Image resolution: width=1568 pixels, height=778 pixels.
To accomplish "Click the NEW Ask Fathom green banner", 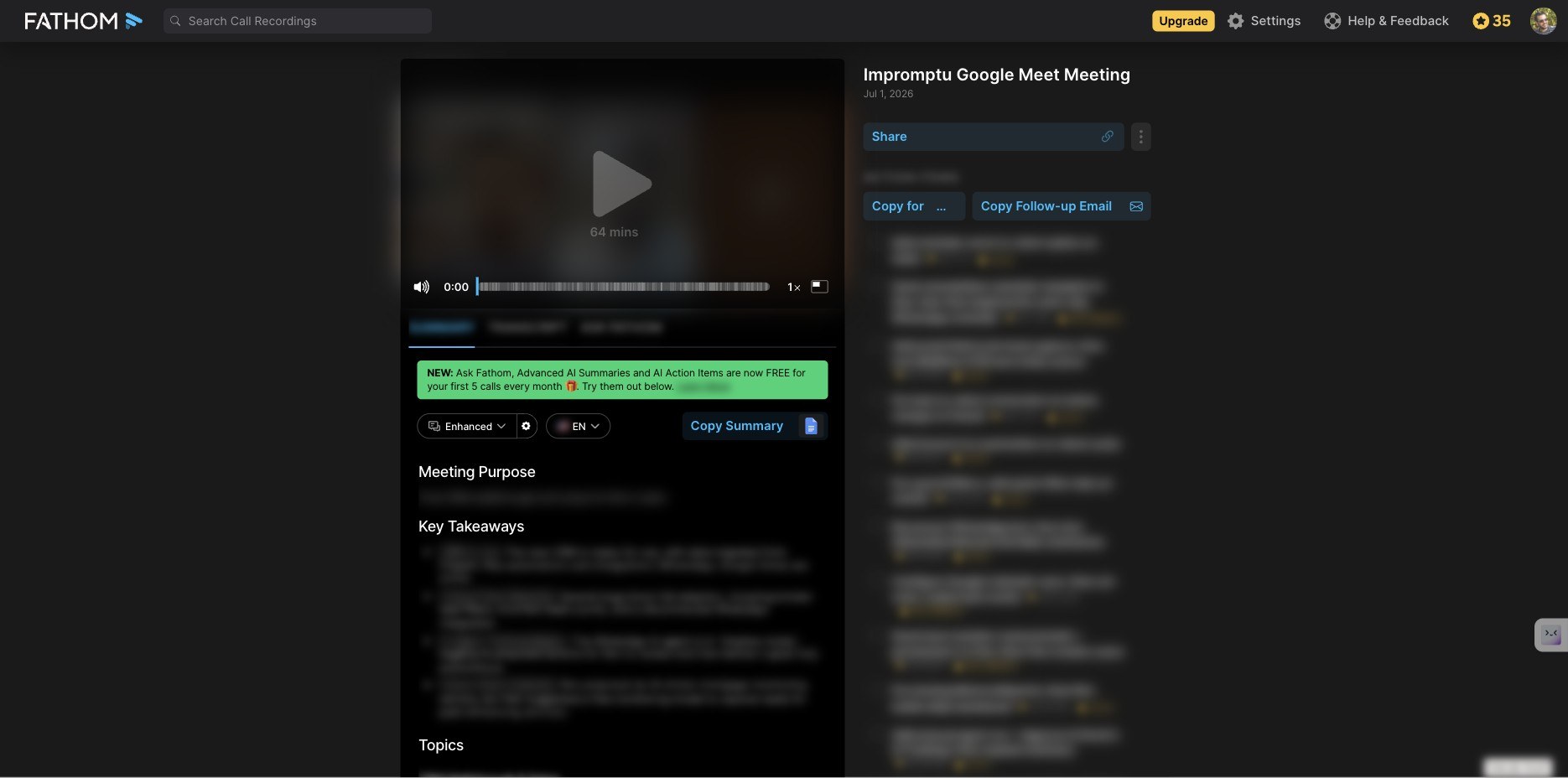I will (622, 380).
